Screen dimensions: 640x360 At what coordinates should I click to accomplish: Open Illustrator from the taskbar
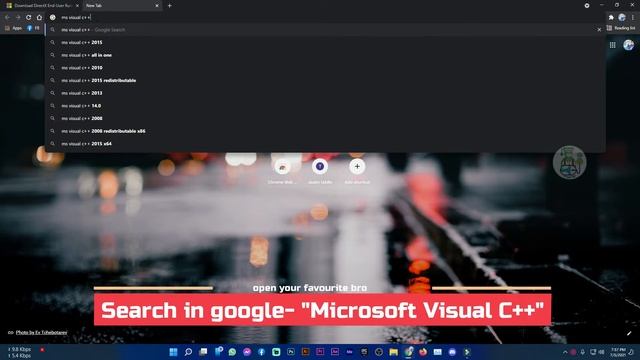tap(305, 352)
